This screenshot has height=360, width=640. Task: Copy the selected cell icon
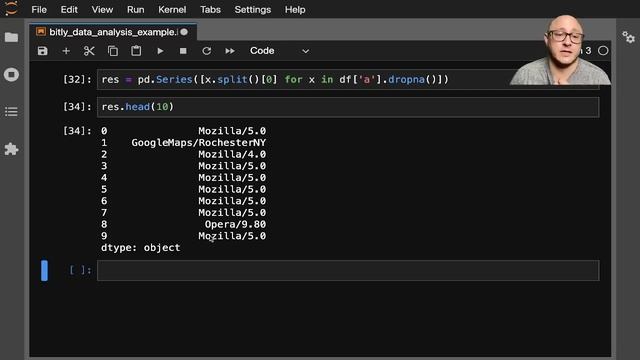[x=113, y=51]
